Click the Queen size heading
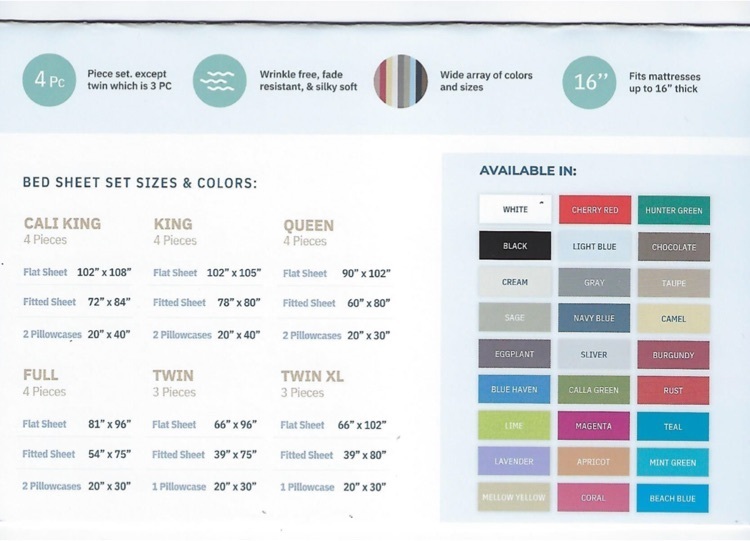 (309, 225)
